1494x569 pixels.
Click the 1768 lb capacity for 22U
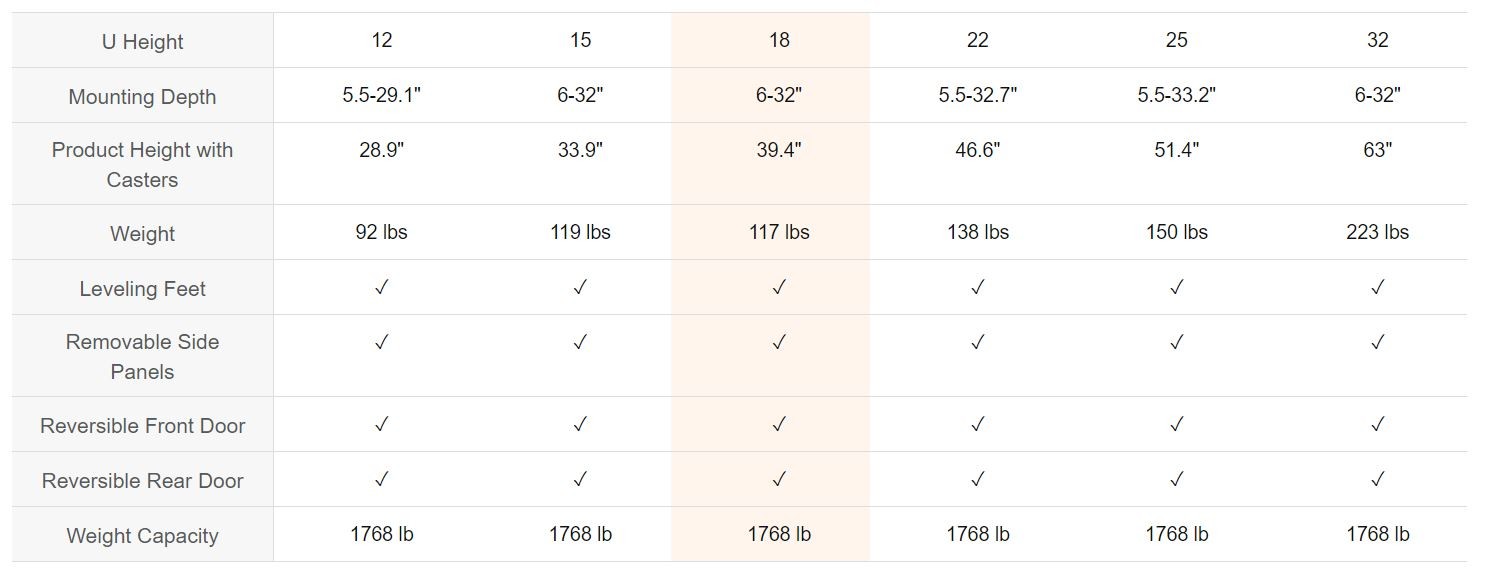[977, 534]
